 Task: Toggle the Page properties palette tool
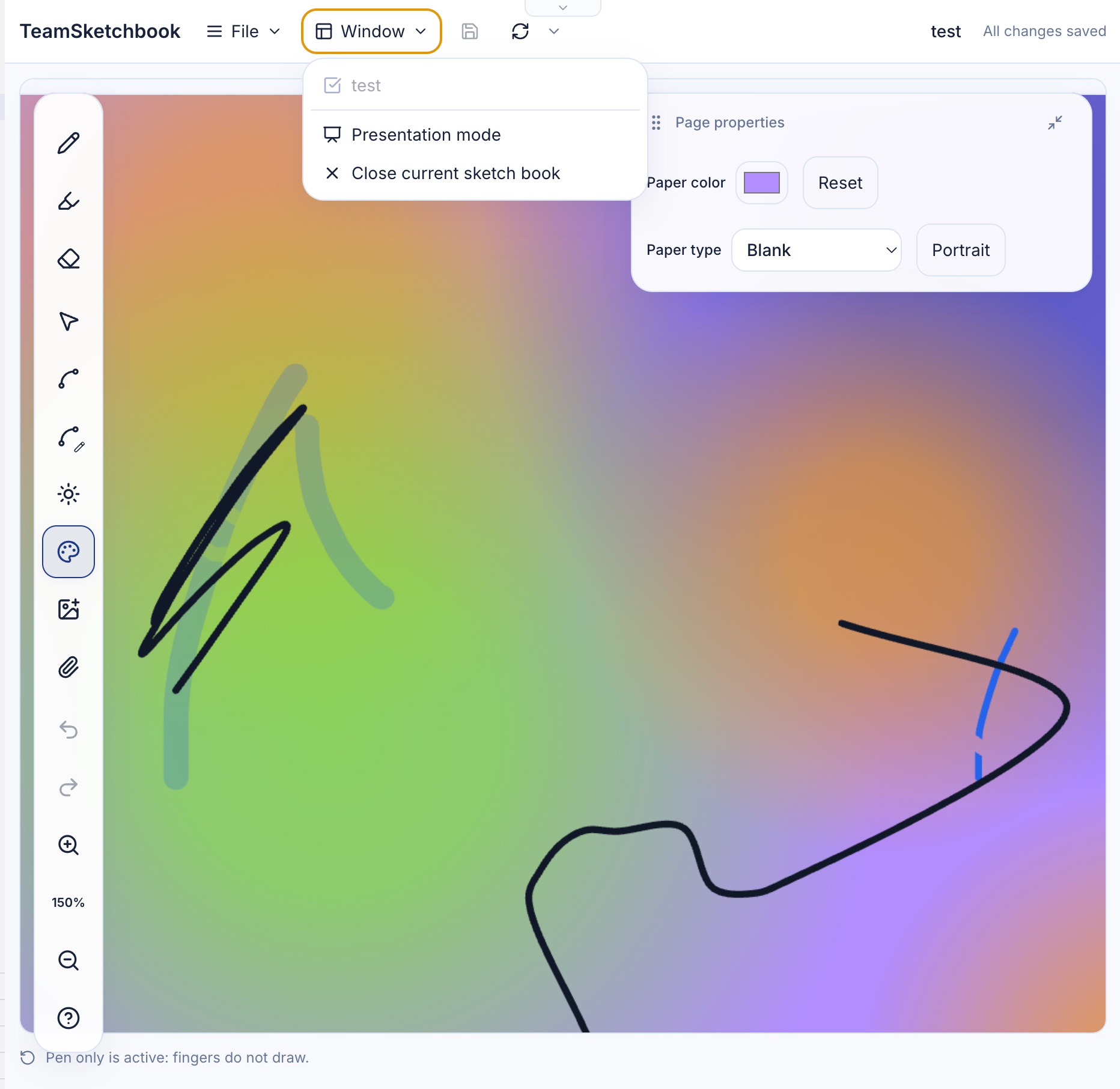(68, 552)
